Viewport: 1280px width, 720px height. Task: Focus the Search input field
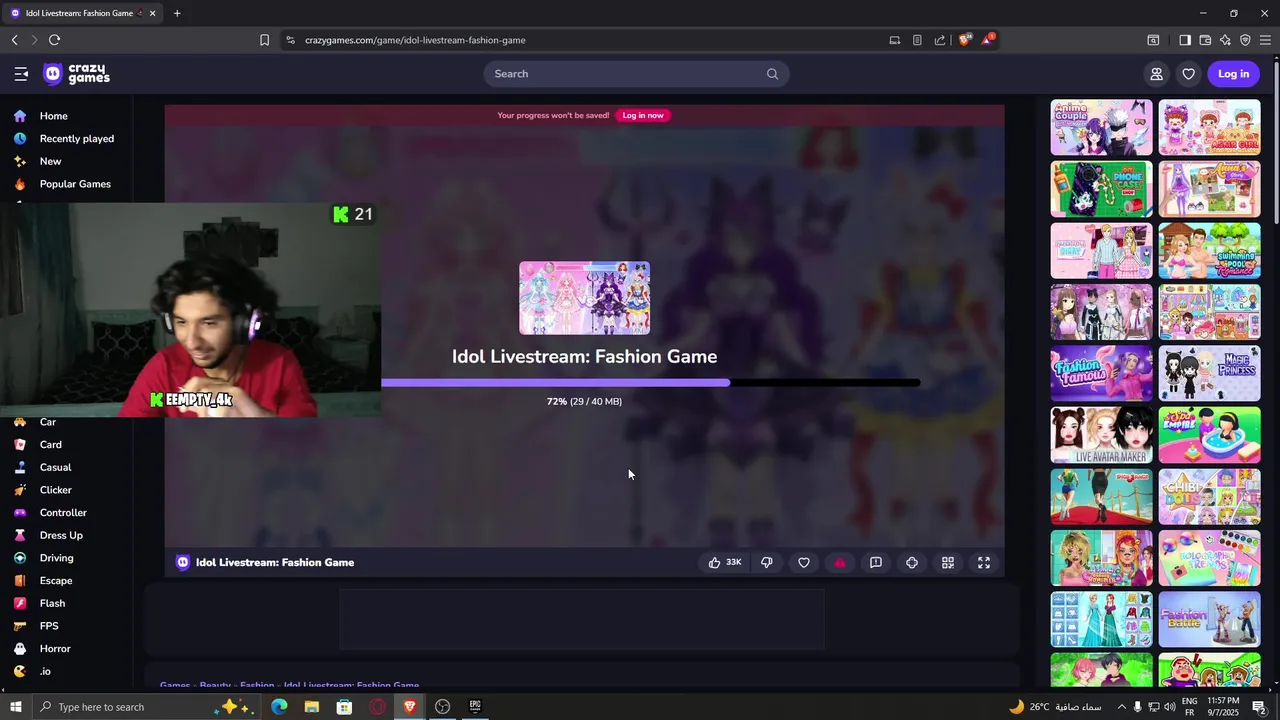(x=636, y=74)
